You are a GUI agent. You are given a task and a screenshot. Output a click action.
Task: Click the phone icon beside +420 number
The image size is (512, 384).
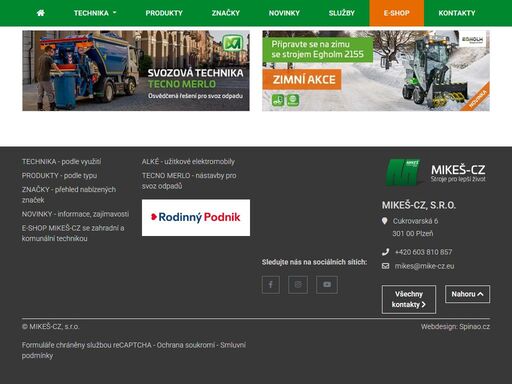[x=385, y=252]
